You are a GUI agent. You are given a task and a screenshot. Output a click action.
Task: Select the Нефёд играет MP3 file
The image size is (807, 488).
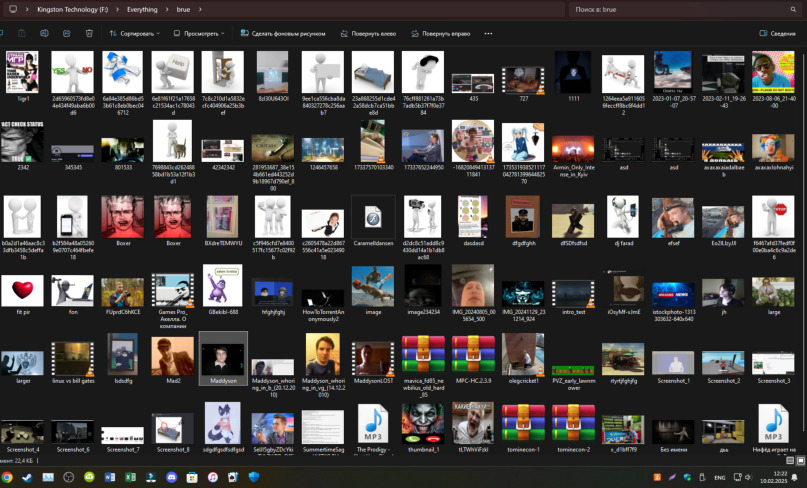pyautogui.click(x=773, y=428)
